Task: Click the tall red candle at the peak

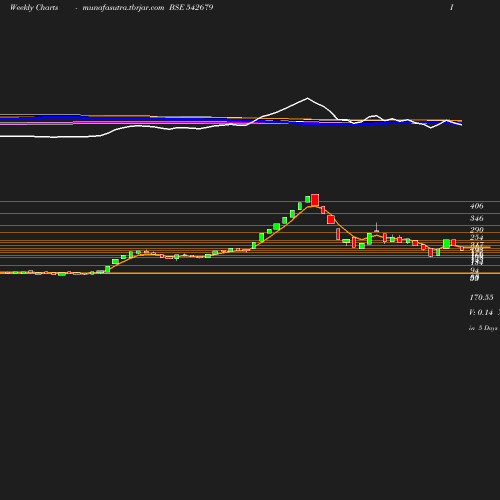Action: (x=315, y=200)
